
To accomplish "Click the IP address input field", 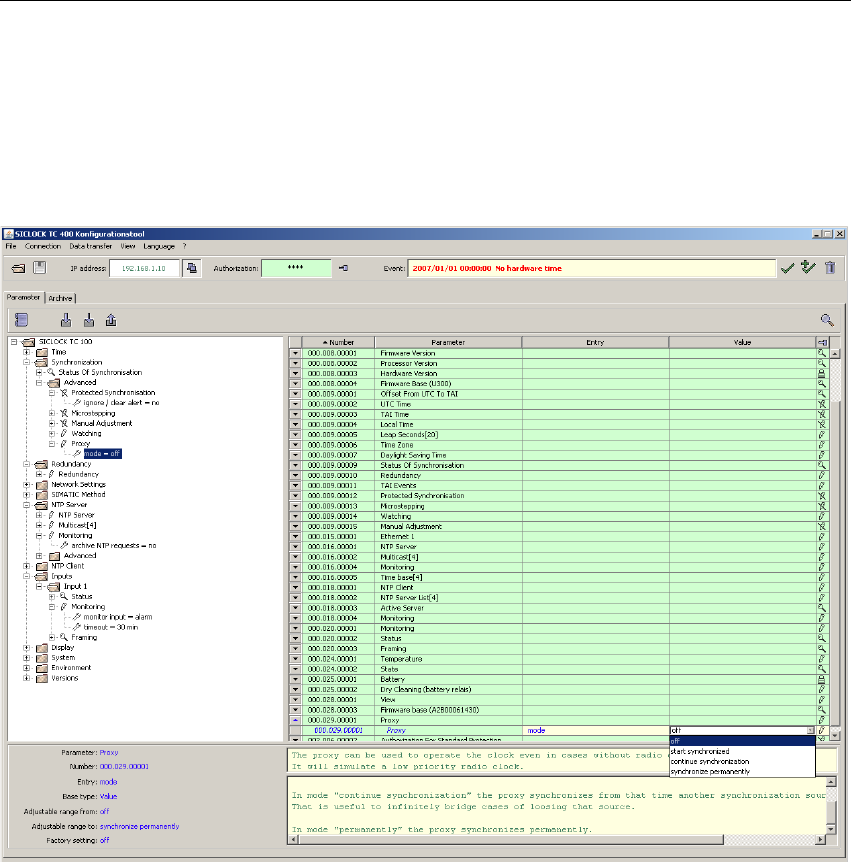I will pyautogui.click(x=150, y=268).
